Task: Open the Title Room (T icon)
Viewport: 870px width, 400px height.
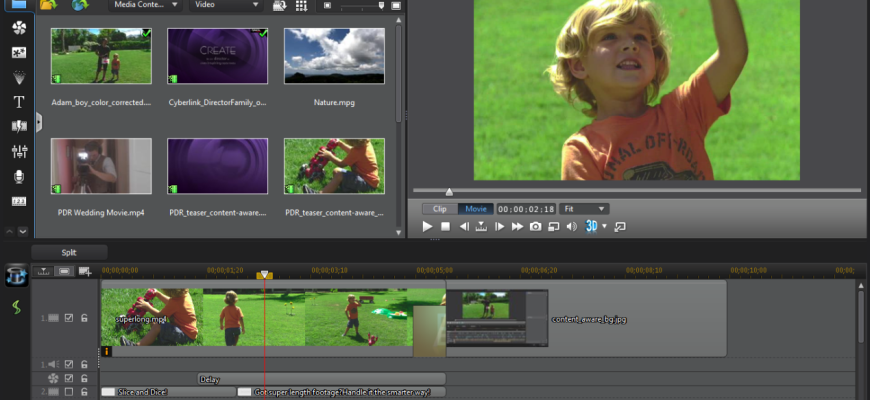Action: [18, 102]
